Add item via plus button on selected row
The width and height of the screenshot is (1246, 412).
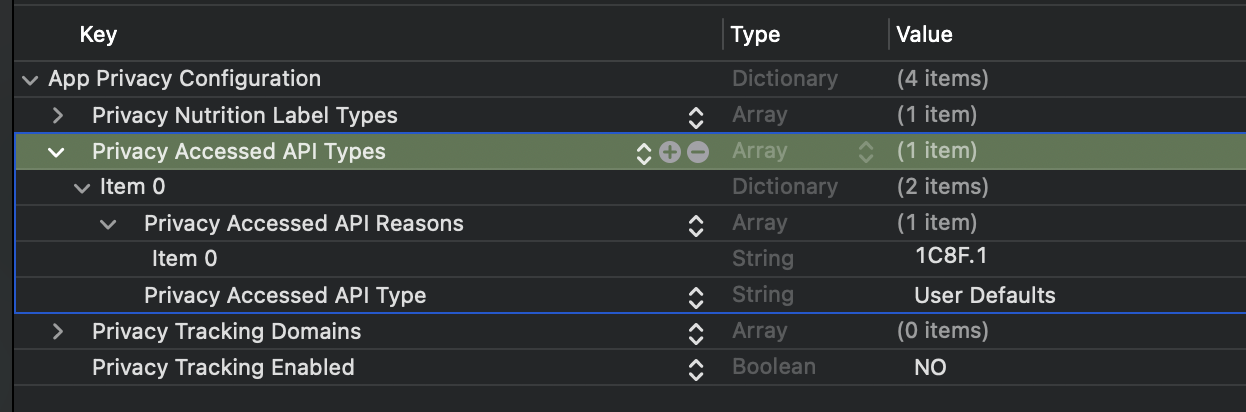click(x=670, y=152)
